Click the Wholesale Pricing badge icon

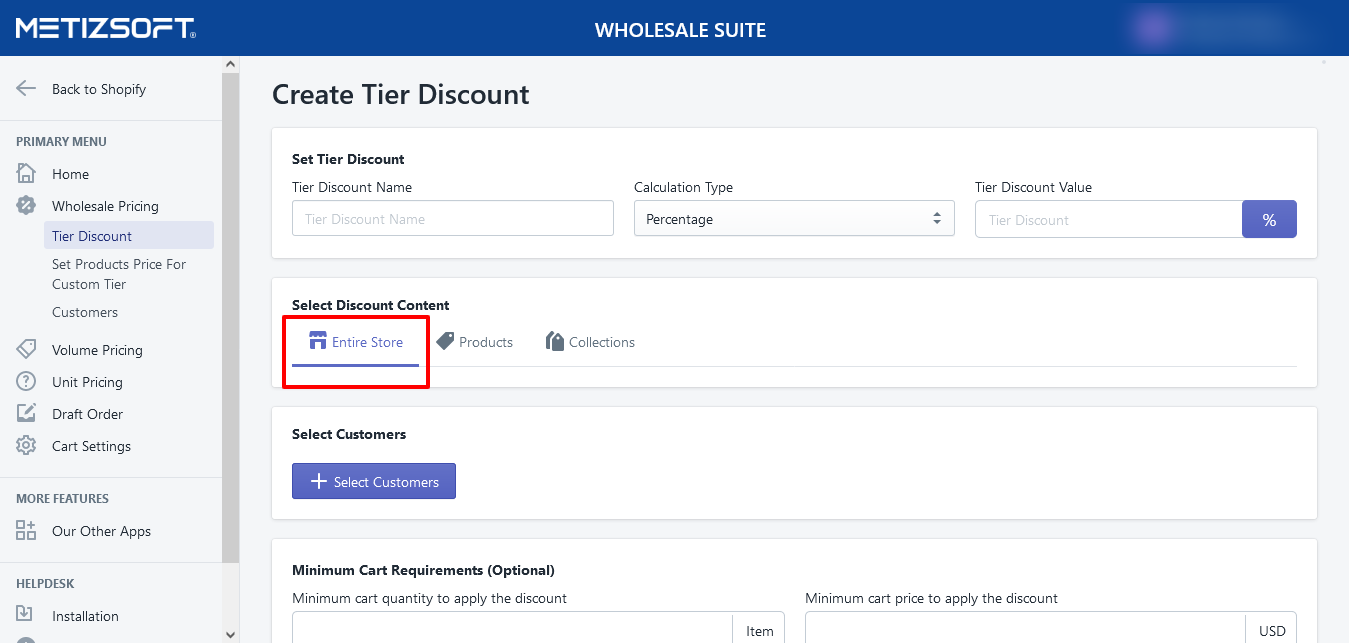point(27,206)
